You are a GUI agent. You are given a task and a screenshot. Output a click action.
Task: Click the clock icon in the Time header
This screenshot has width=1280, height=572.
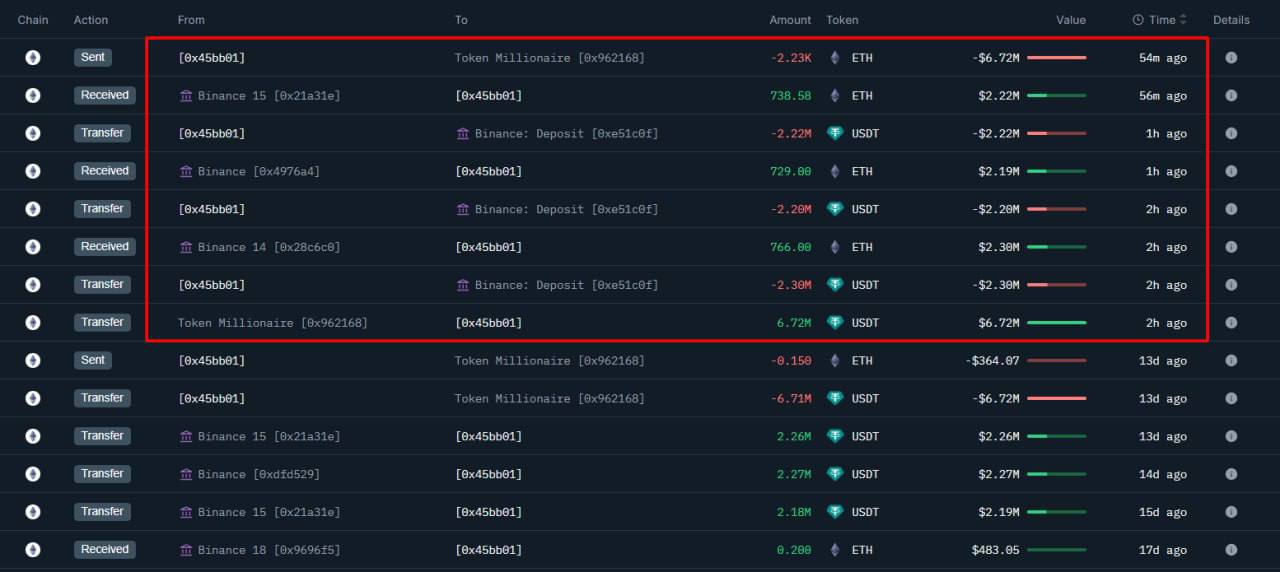click(x=1138, y=20)
